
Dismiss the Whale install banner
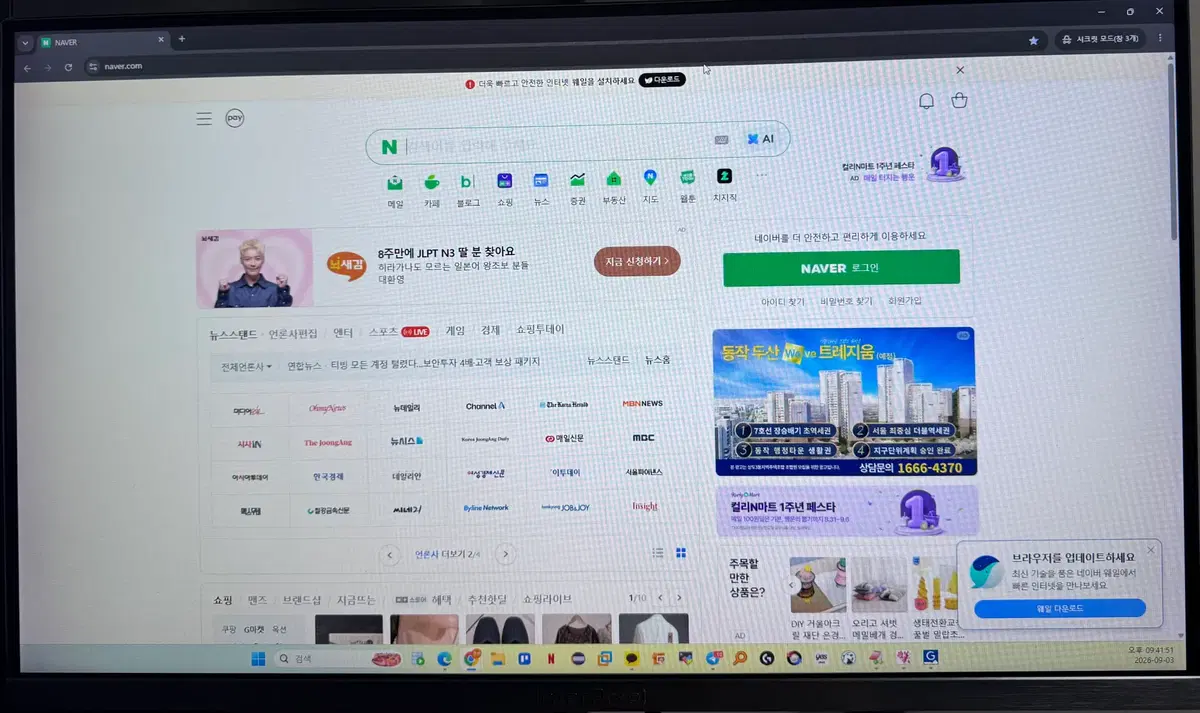click(x=960, y=70)
